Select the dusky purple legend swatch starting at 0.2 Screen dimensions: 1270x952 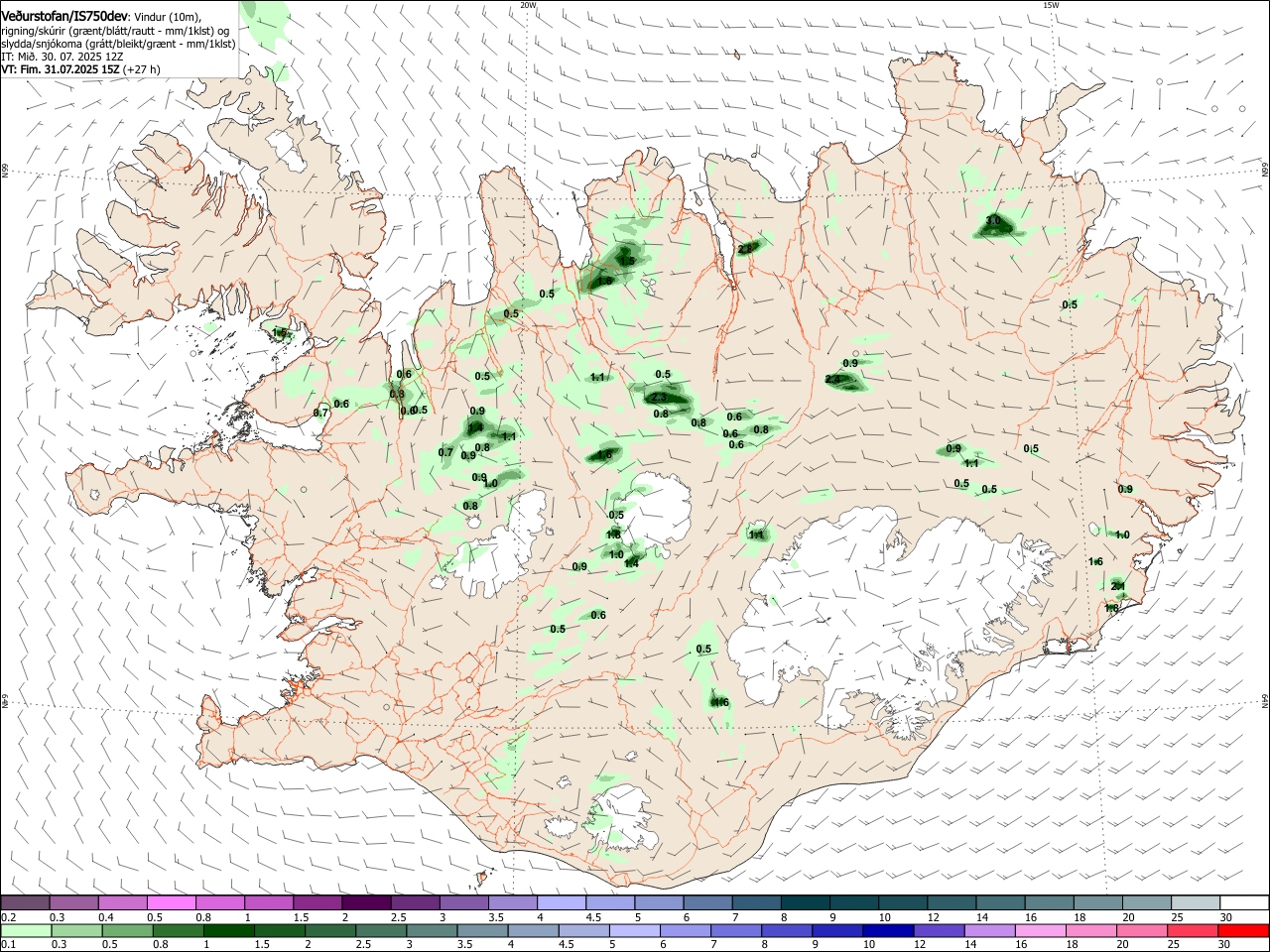(x=27, y=902)
